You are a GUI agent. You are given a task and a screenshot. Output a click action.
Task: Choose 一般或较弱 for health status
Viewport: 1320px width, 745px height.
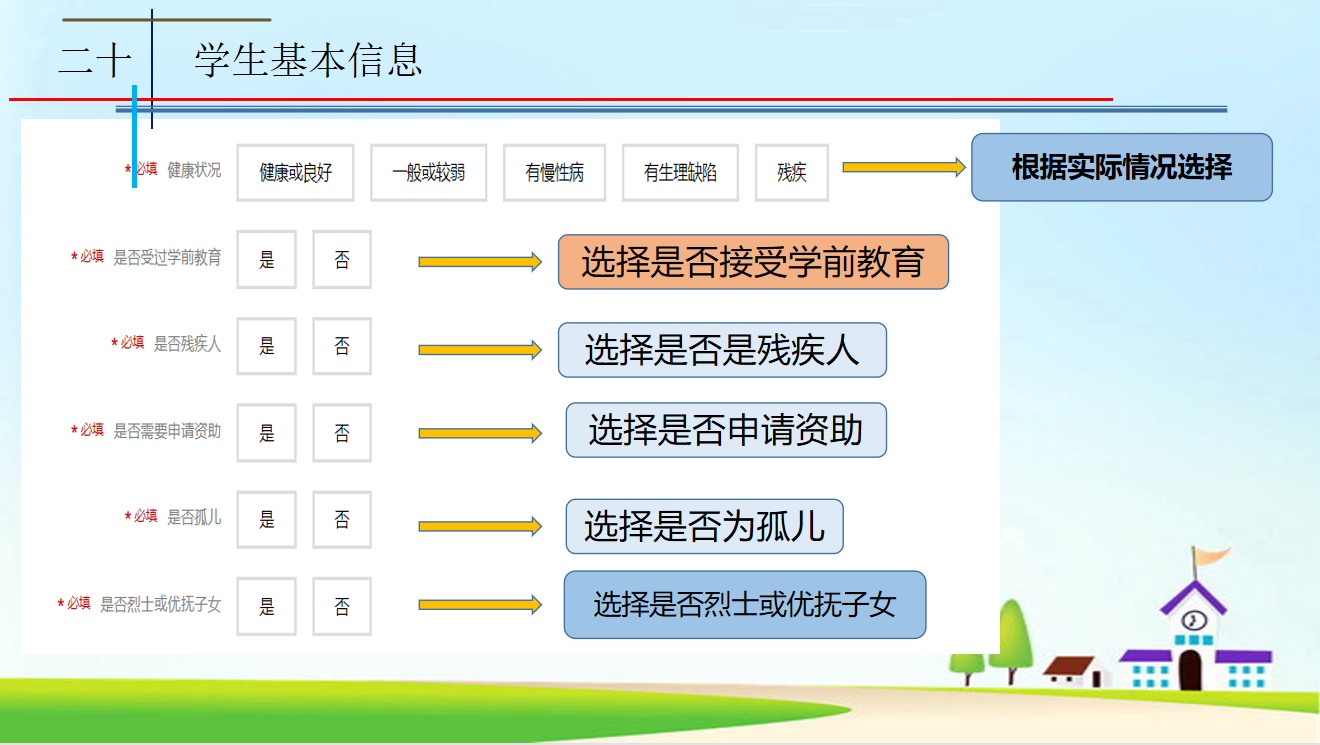coord(428,173)
